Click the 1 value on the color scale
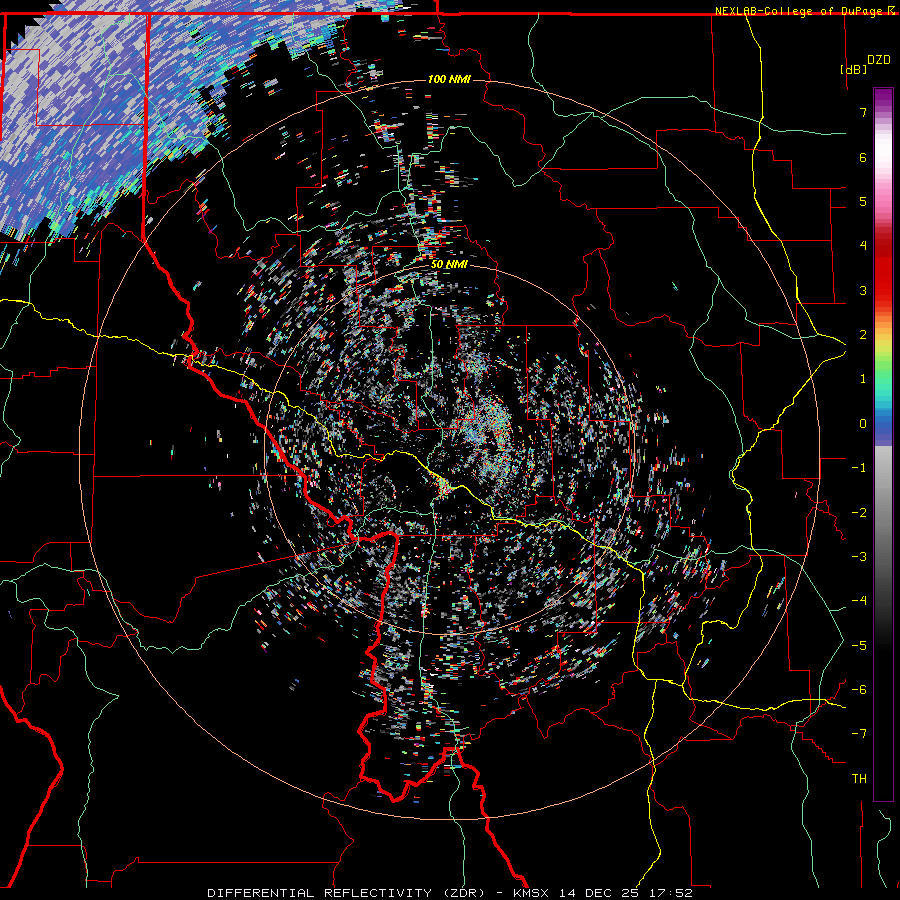 coord(863,379)
